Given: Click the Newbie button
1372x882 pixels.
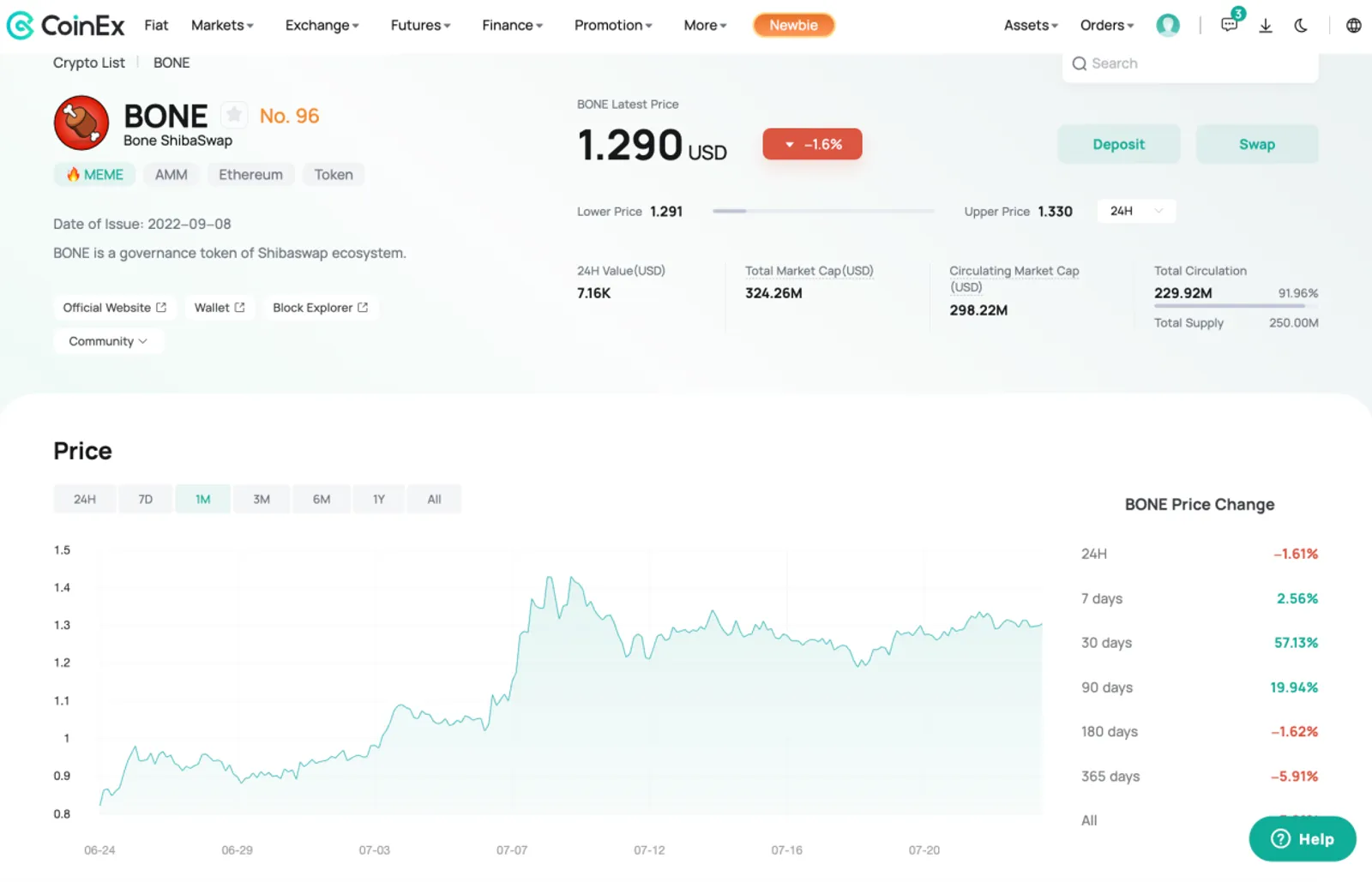Looking at the screenshot, I should tap(793, 26).
